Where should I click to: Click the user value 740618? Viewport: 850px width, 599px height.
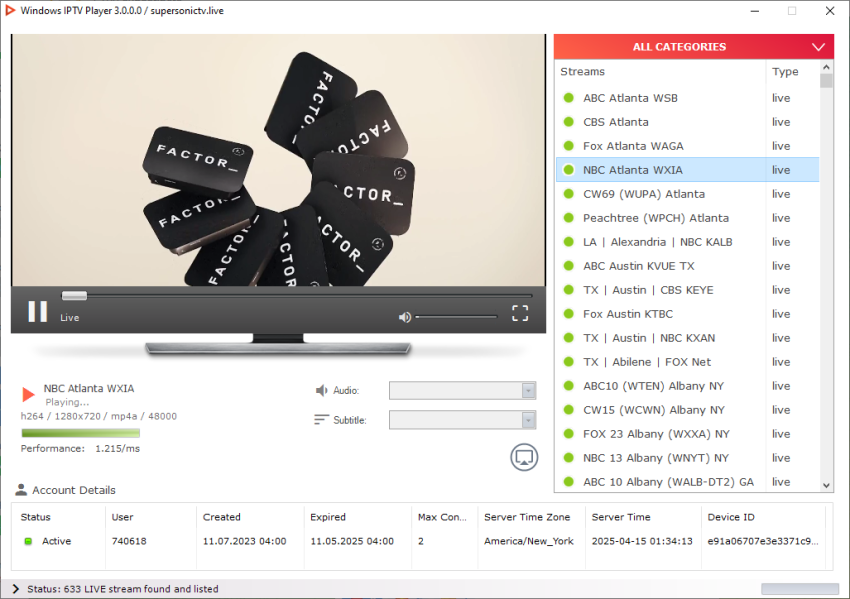coord(129,541)
